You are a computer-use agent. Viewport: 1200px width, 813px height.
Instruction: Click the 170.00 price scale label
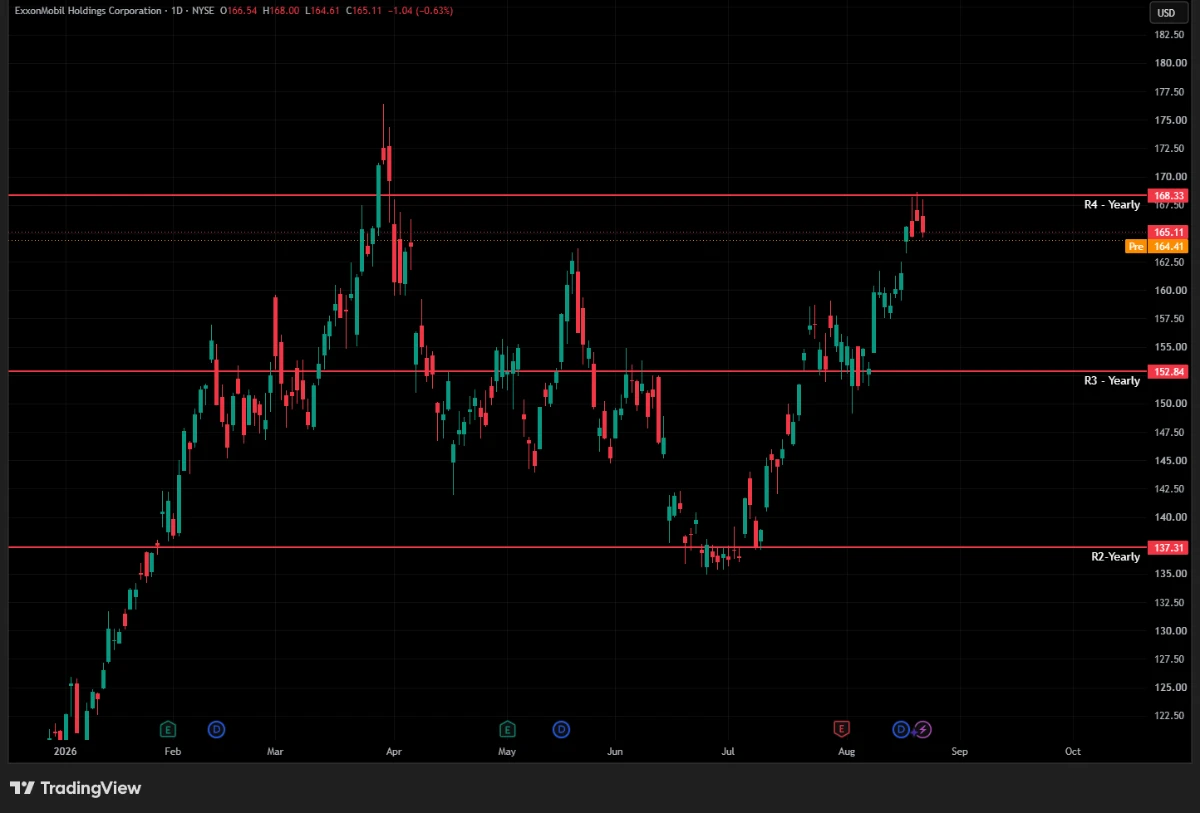coord(1169,177)
